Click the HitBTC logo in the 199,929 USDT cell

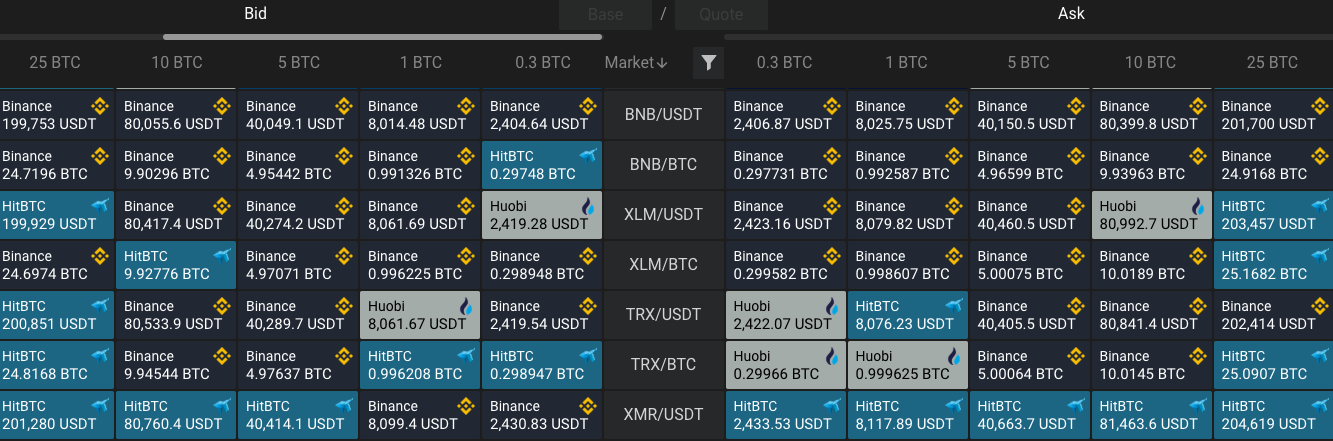tap(100, 206)
